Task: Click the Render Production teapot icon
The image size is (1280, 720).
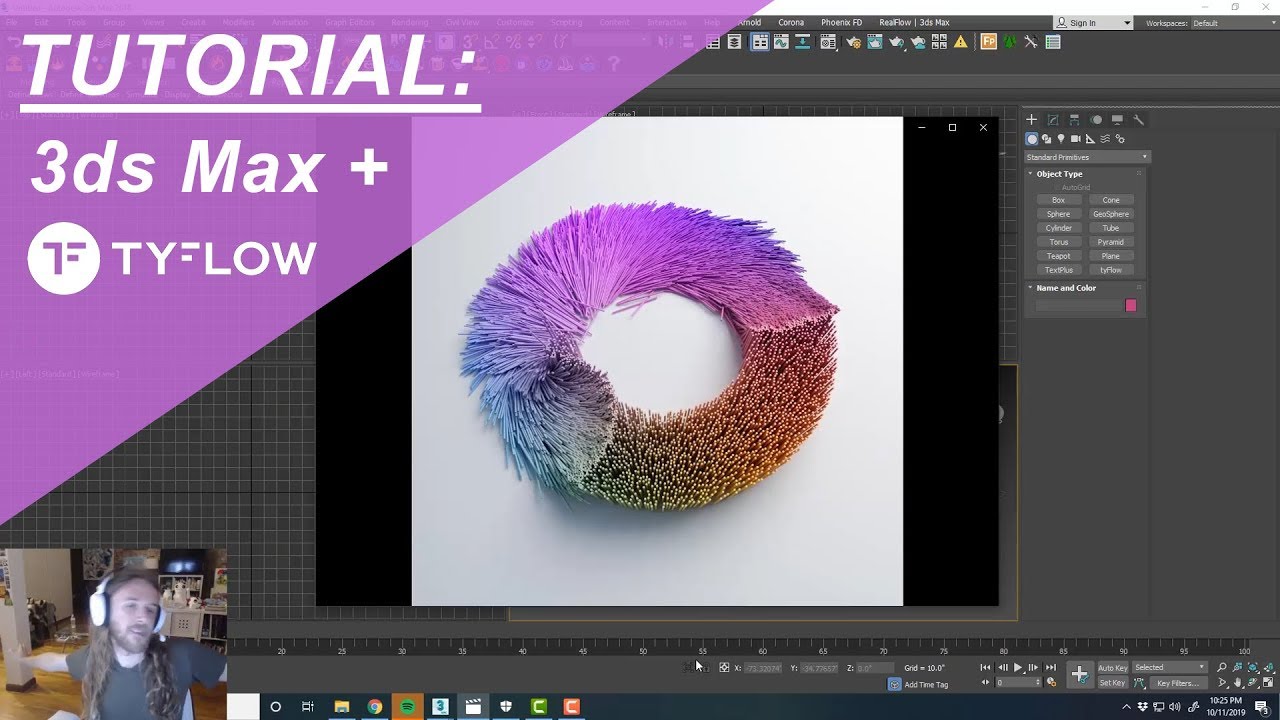Action: coord(896,42)
